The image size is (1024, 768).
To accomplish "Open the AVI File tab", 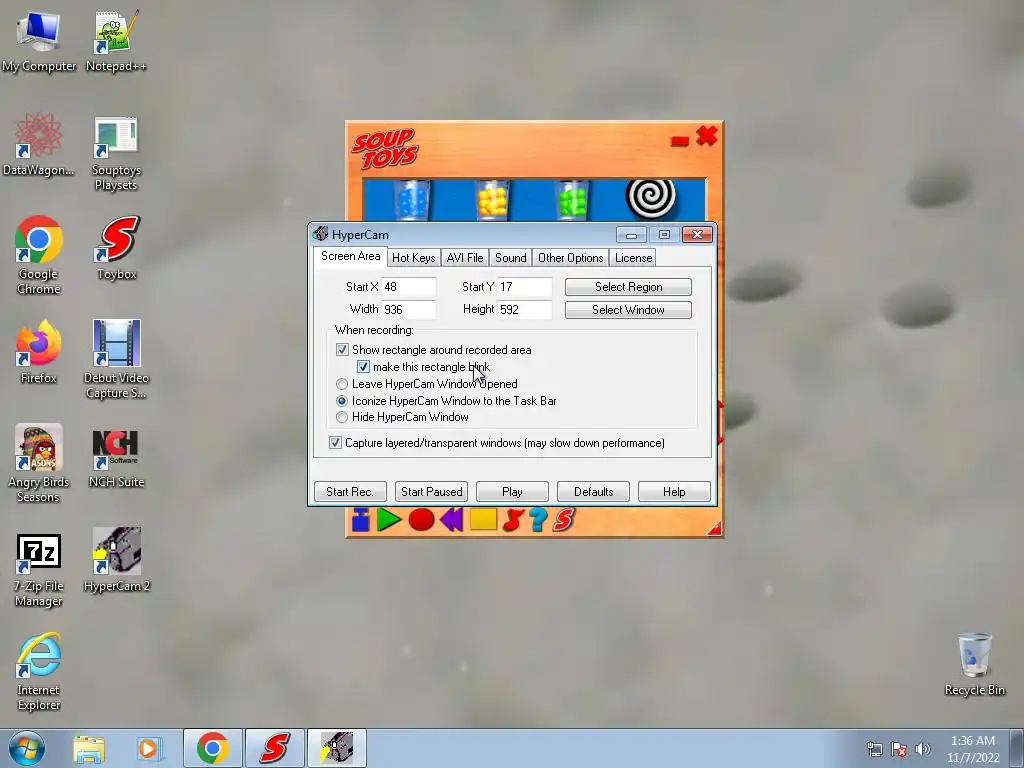I will 465,258.
